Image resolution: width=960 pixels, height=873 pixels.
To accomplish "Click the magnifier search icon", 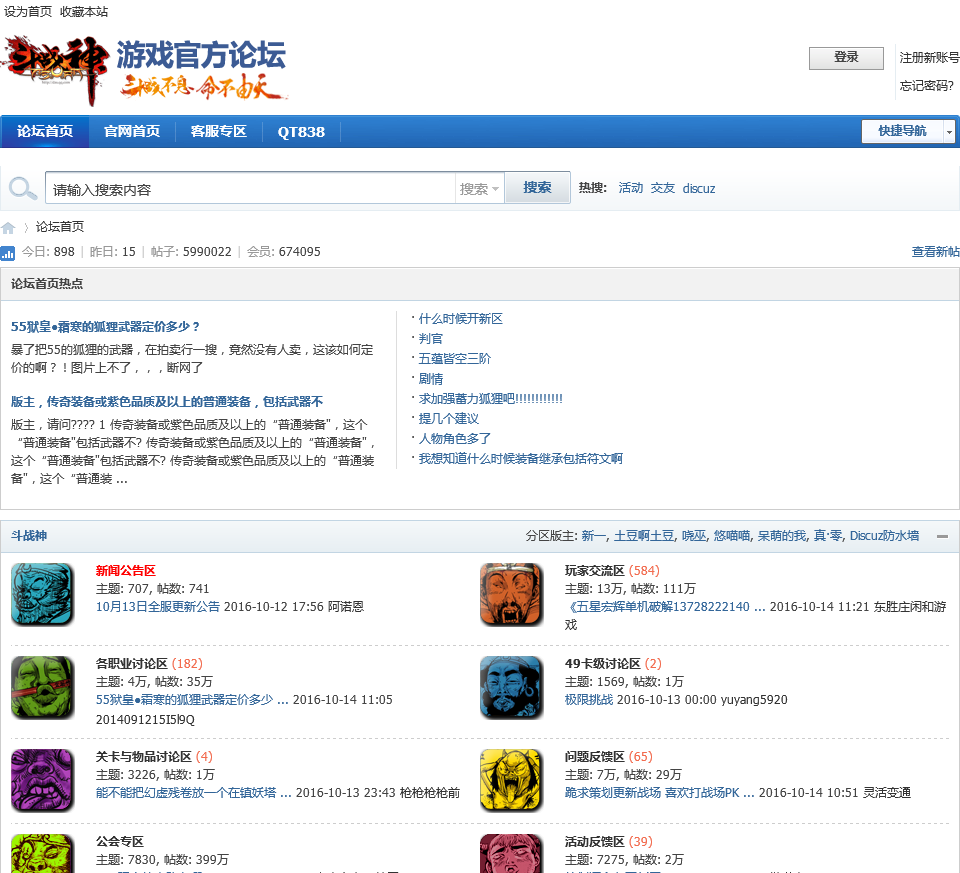I will [23, 188].
